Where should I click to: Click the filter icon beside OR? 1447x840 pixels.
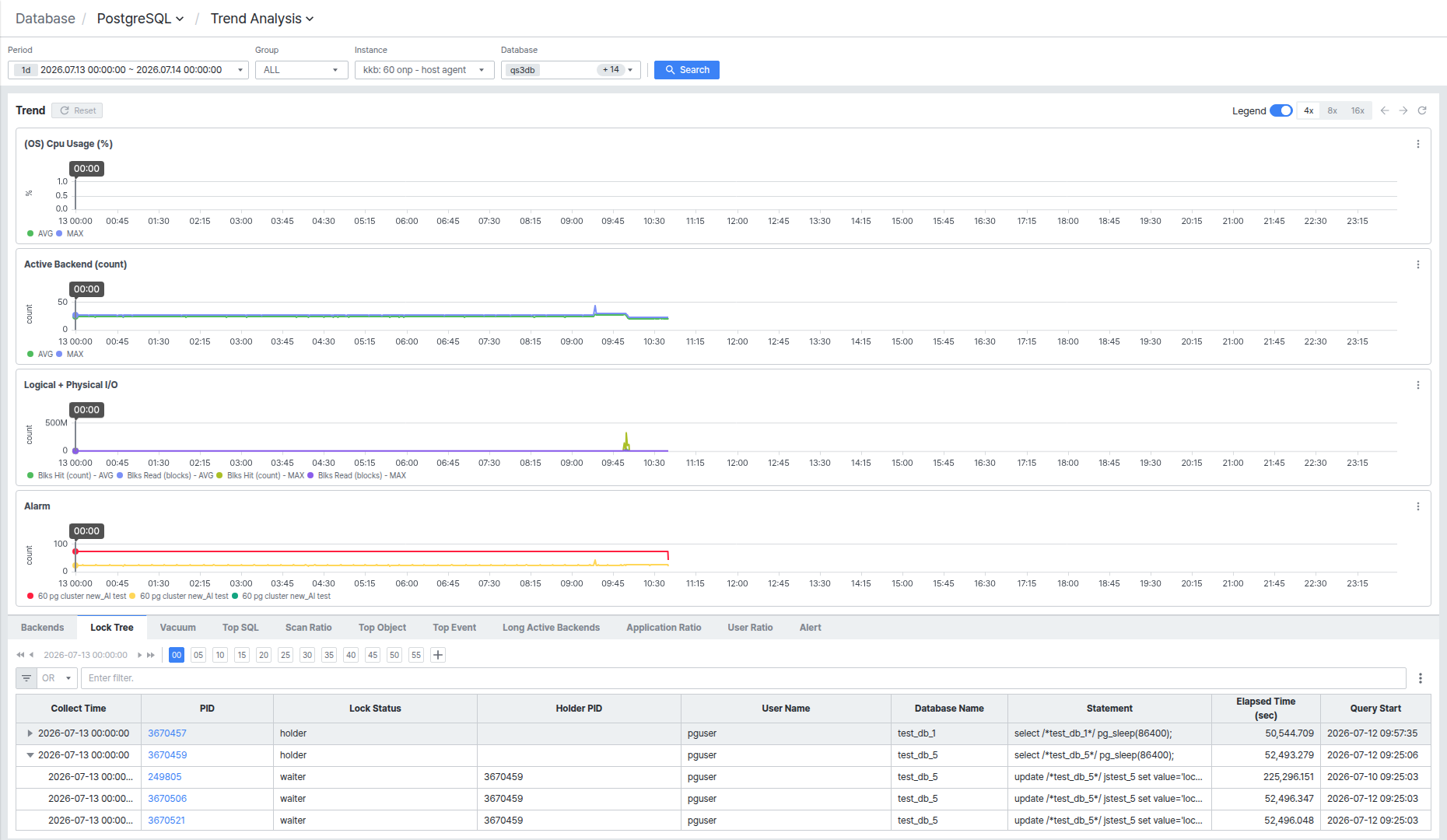[26, 678]
